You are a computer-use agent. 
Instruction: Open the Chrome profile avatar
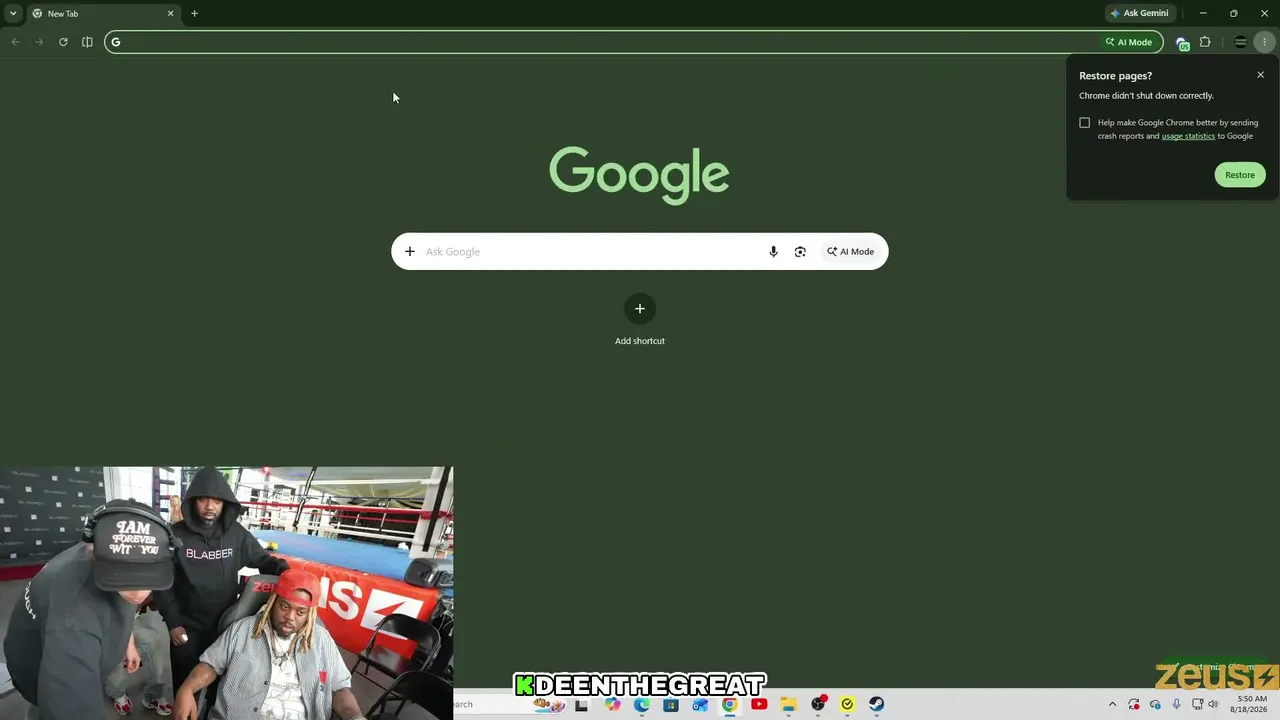[x=1241, y=42]
